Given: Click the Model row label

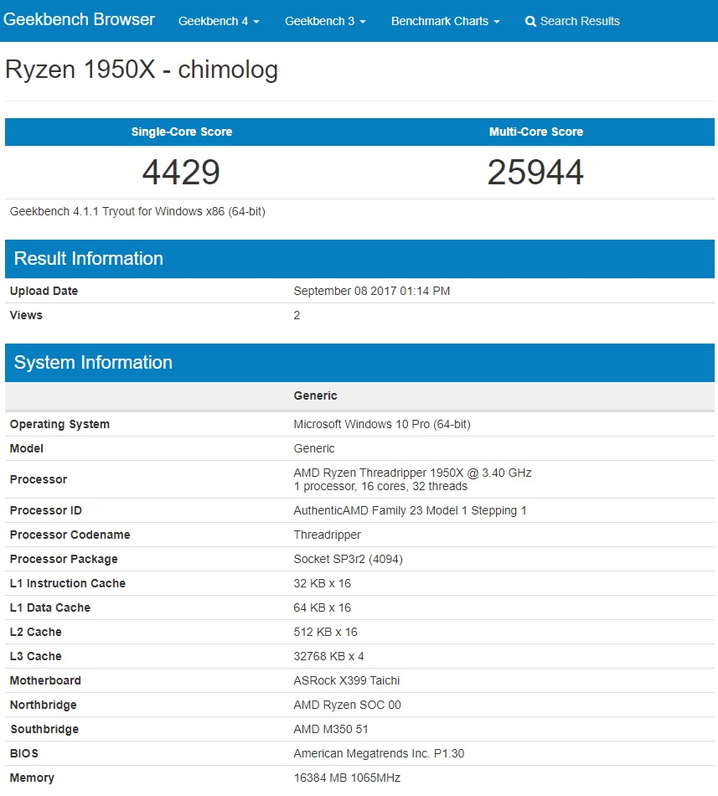Looking at the screenshot, I should coord(26,449).
